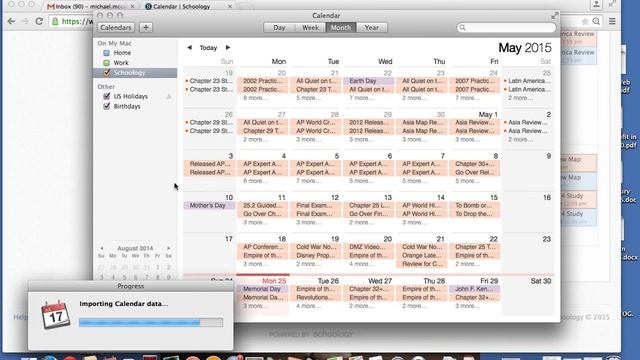Select Month view
The width and height of the screenshot is (640, 360).
pyautogui.click(x=341, y=27)
